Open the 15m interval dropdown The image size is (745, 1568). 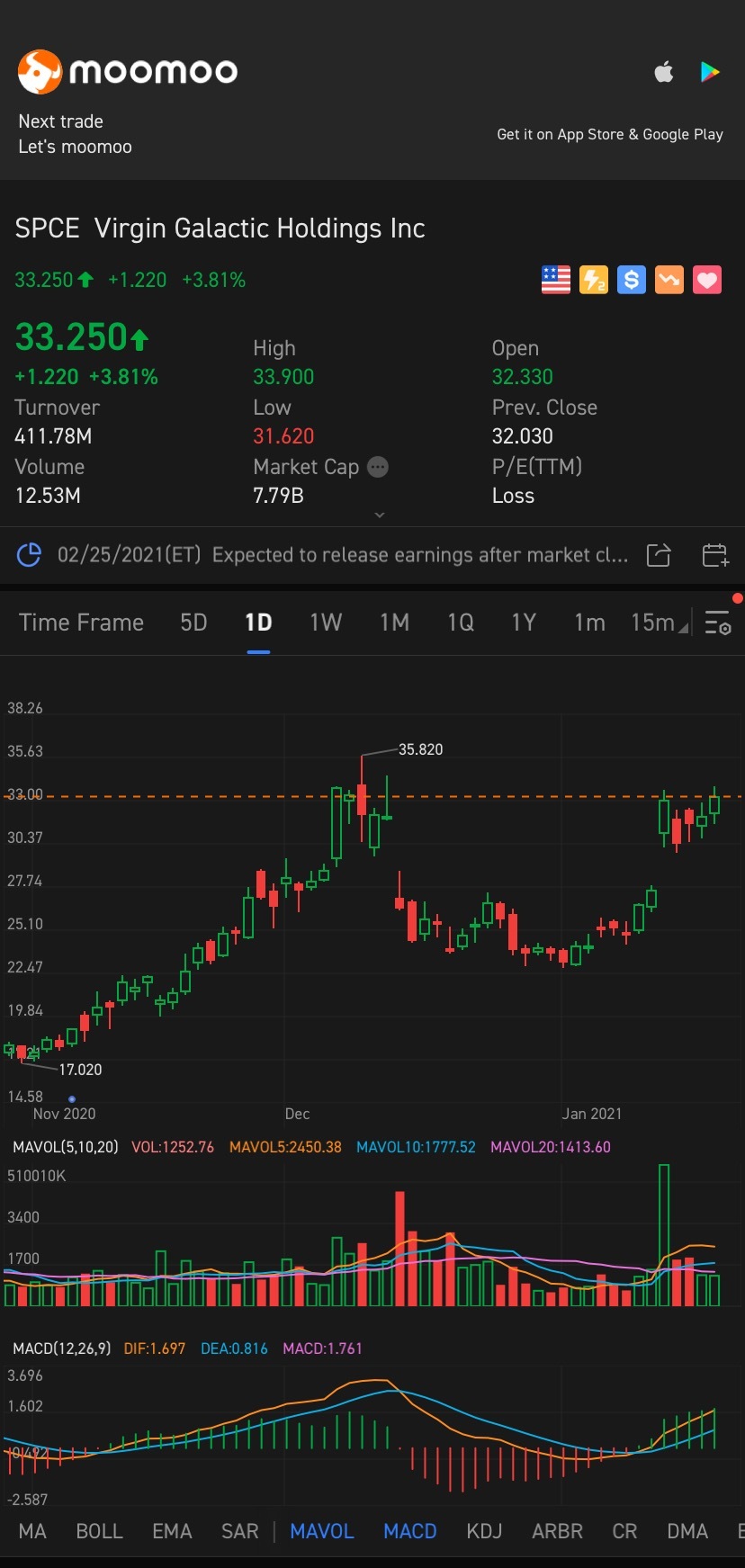[659, 623]
